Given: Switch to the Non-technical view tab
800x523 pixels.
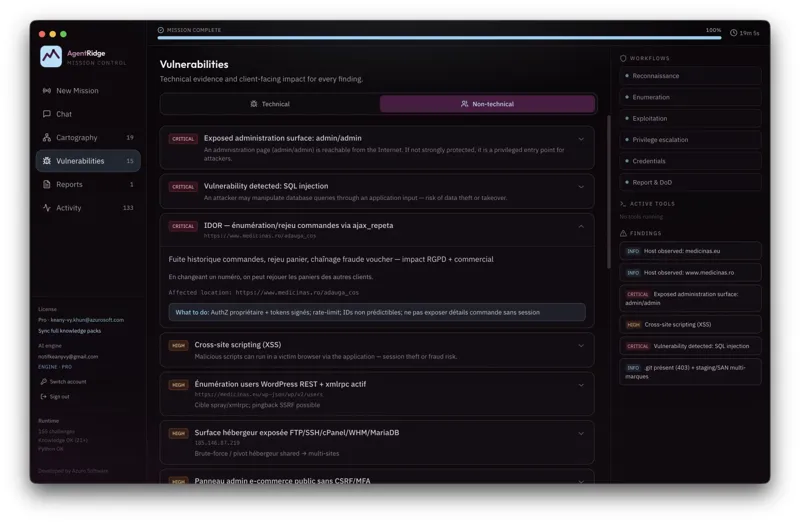Looking at the screenshot, I should pyautogui.click(x=487, y=104).
